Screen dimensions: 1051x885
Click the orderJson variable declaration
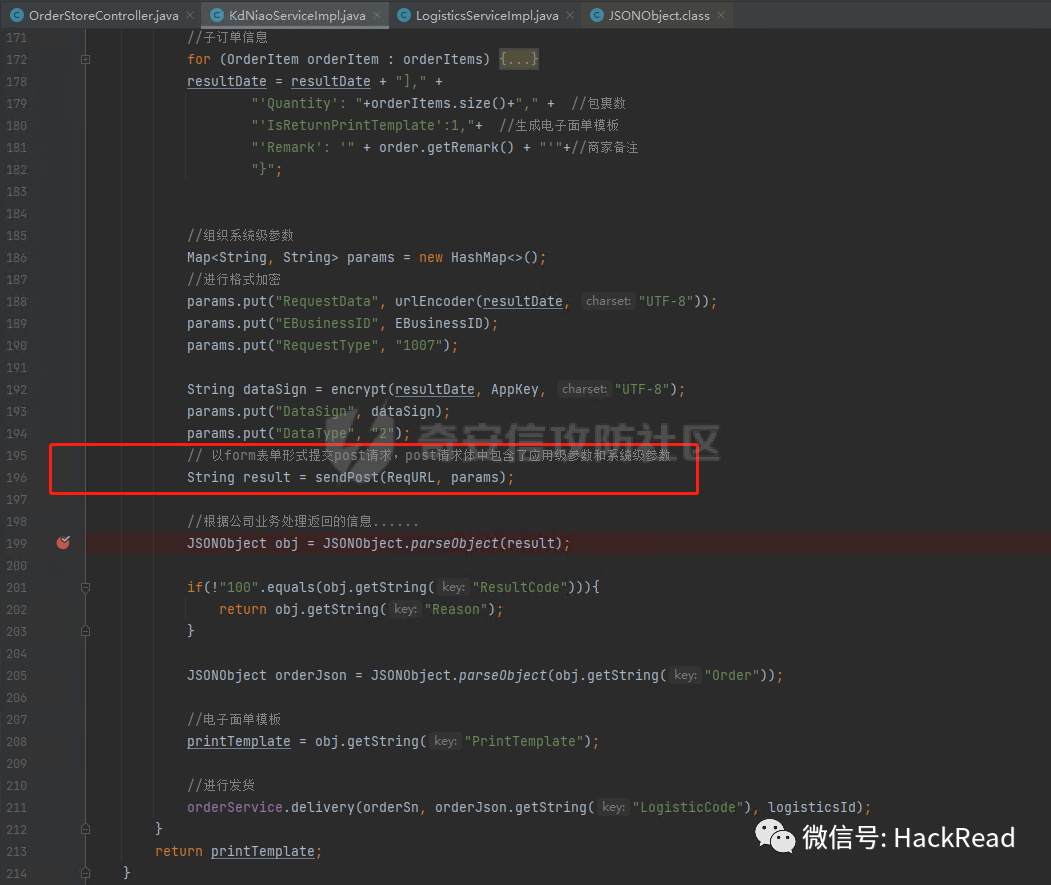click(x=310, y=675)
